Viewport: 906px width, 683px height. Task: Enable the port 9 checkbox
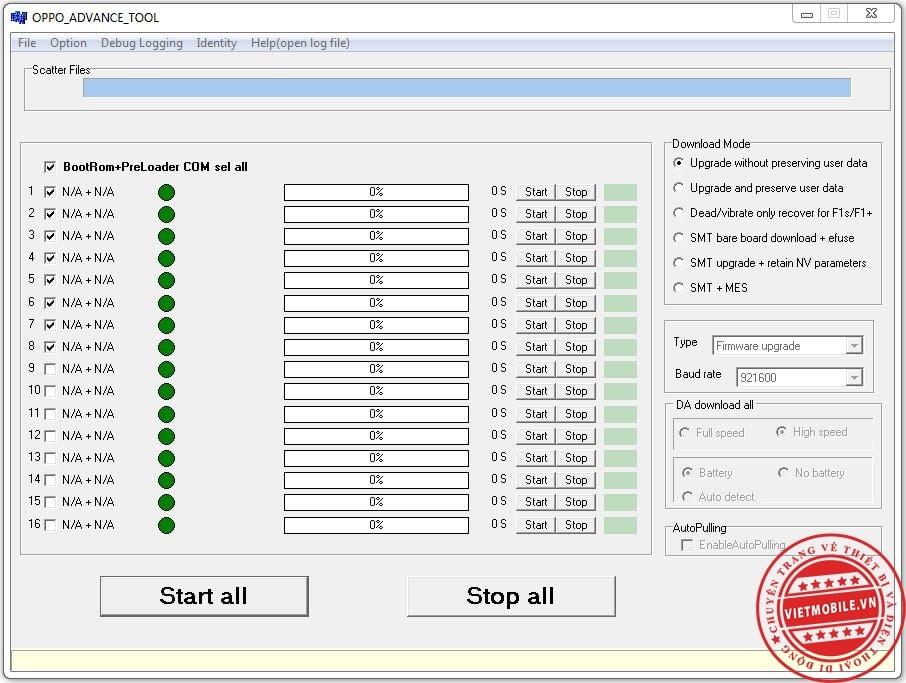click(50, 369)
